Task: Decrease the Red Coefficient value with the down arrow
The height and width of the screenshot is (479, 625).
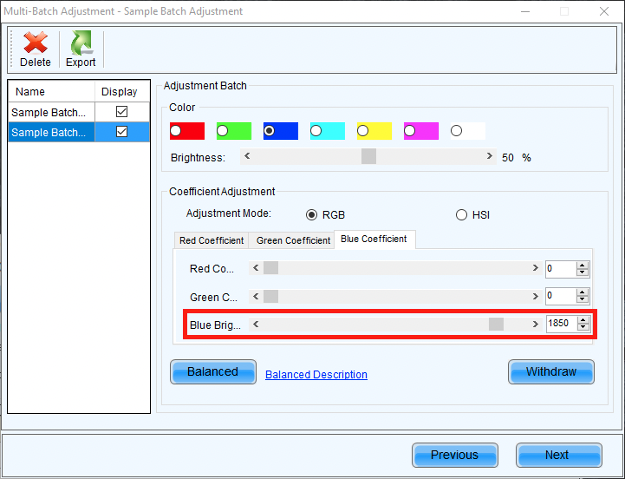Action: click(583, 273)
